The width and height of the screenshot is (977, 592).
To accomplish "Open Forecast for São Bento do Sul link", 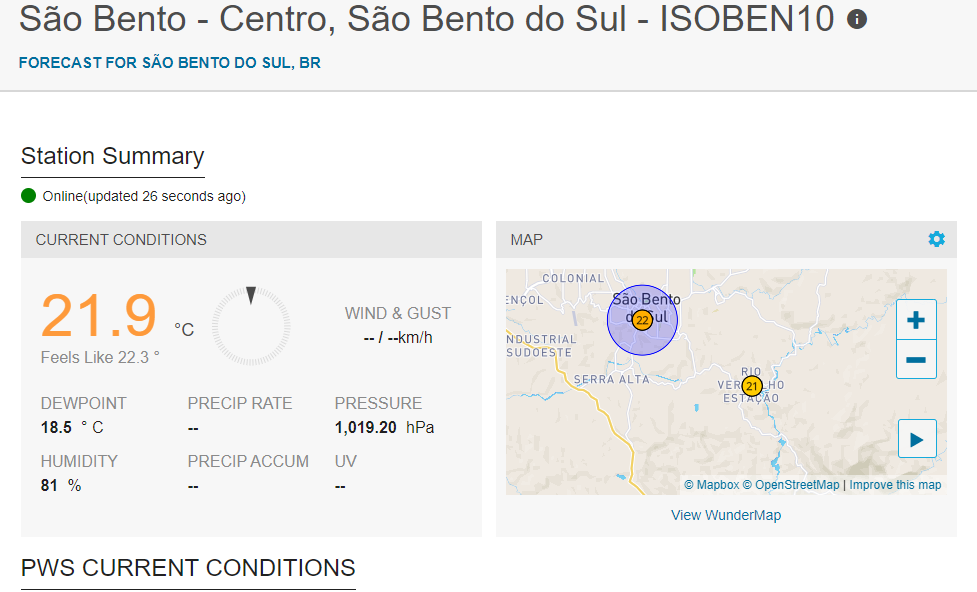I will coord(169,63).
